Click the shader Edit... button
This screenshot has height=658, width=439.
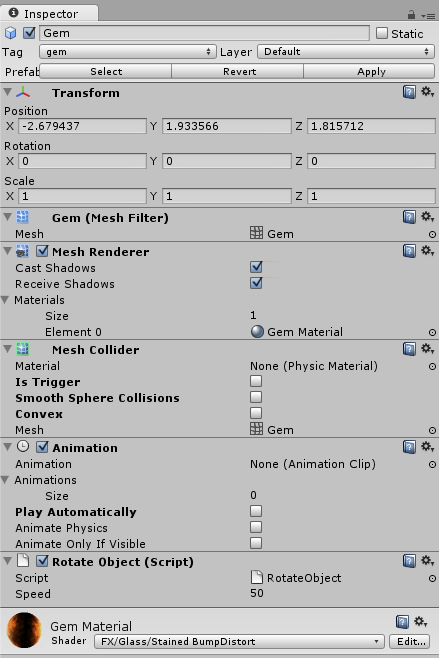click(x=410, y=641)
